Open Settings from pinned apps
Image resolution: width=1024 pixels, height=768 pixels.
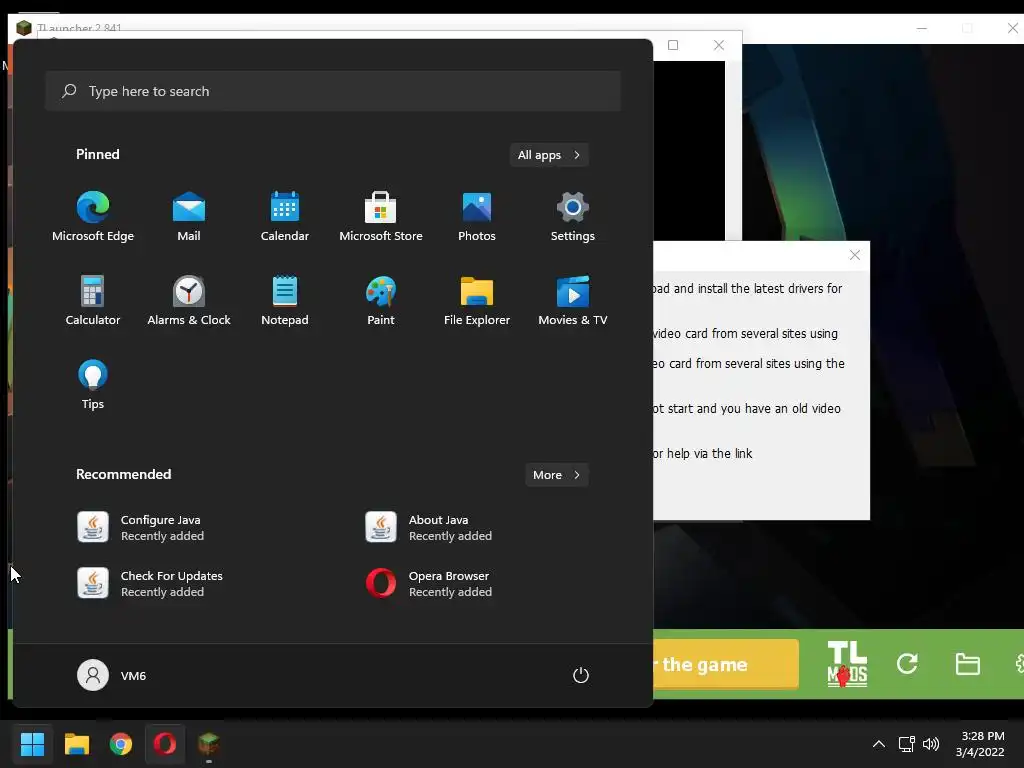(573, 217)
